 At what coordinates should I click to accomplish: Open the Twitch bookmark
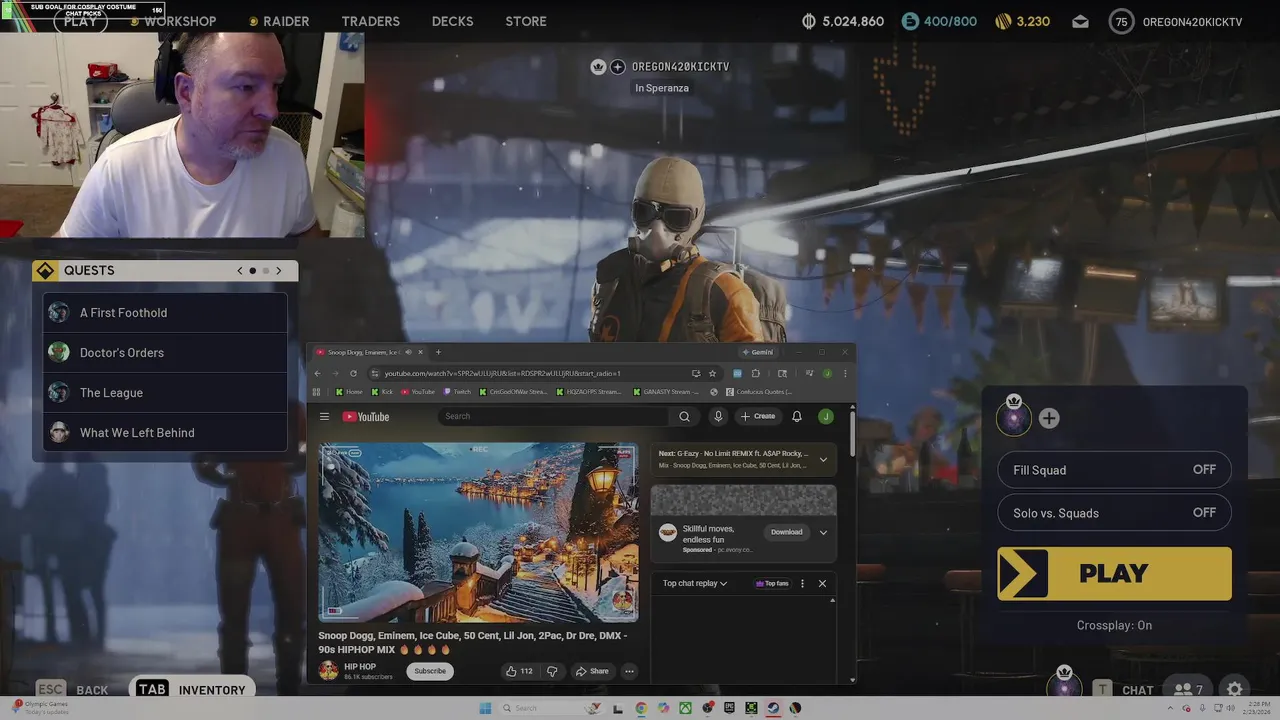(458, 392)
